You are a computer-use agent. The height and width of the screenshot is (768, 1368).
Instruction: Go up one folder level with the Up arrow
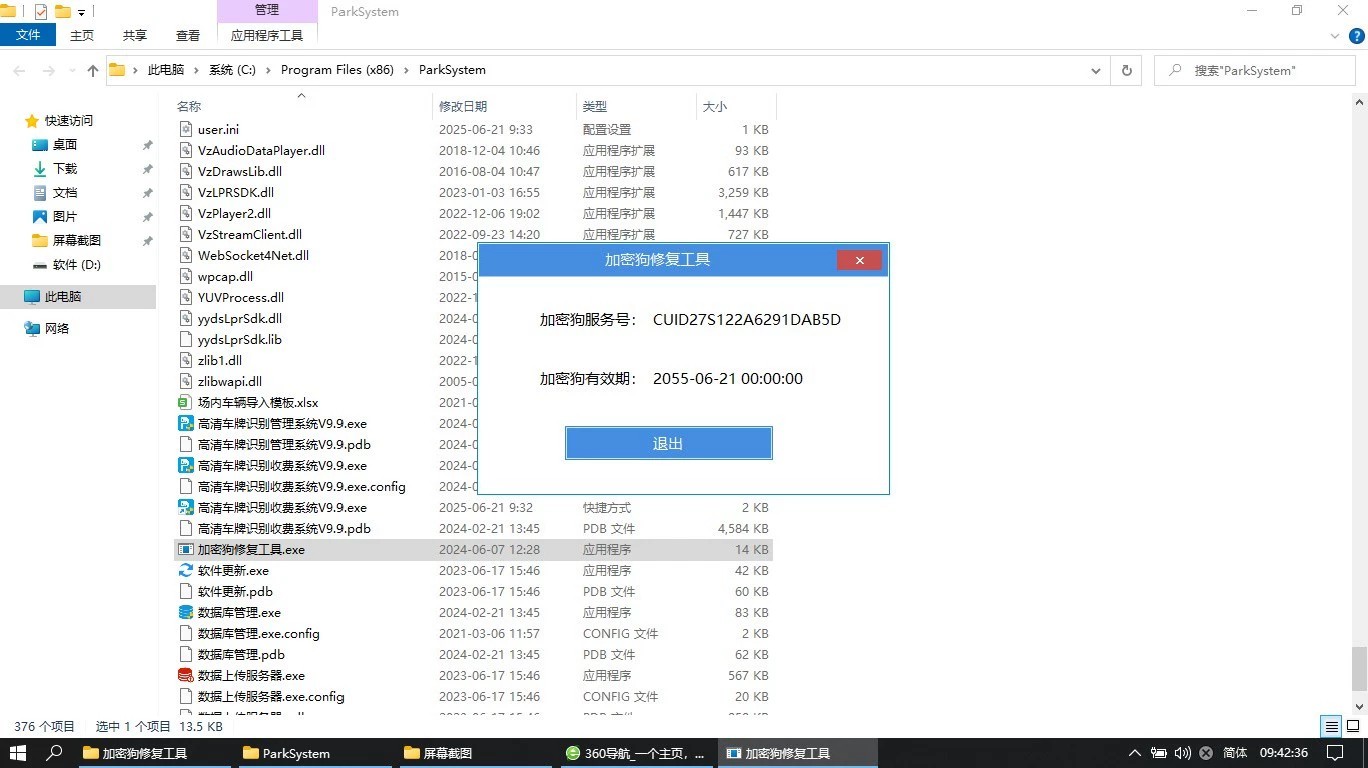click(x=93, y=71)
